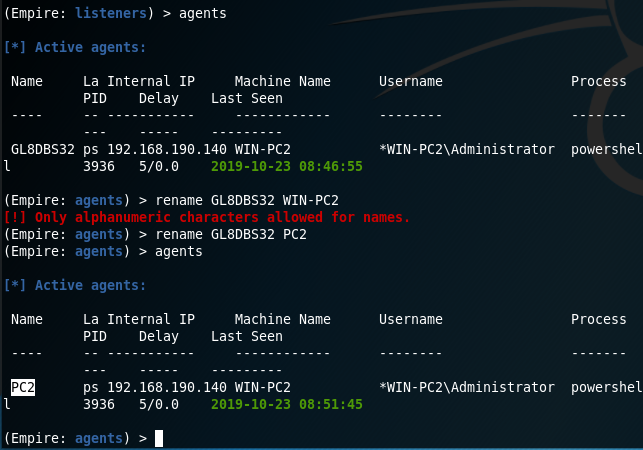Click the GL8DBS32 agent name in the first table
643x450 pixels.
coord(43,149)
